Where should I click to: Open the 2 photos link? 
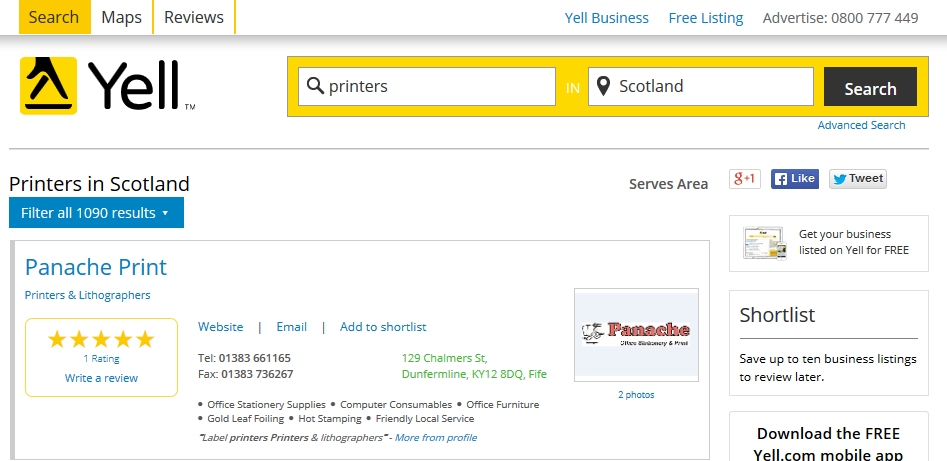pos(636,395)
